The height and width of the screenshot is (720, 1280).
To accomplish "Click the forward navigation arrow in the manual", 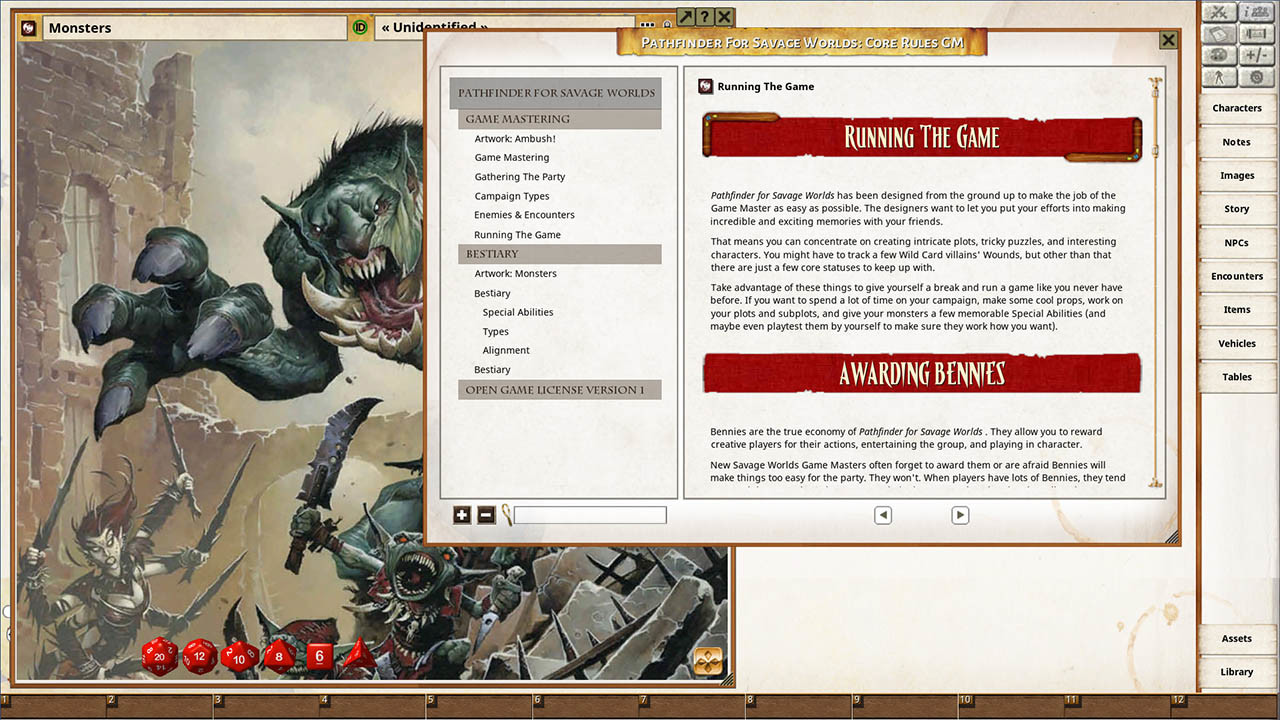I will 960,514.
